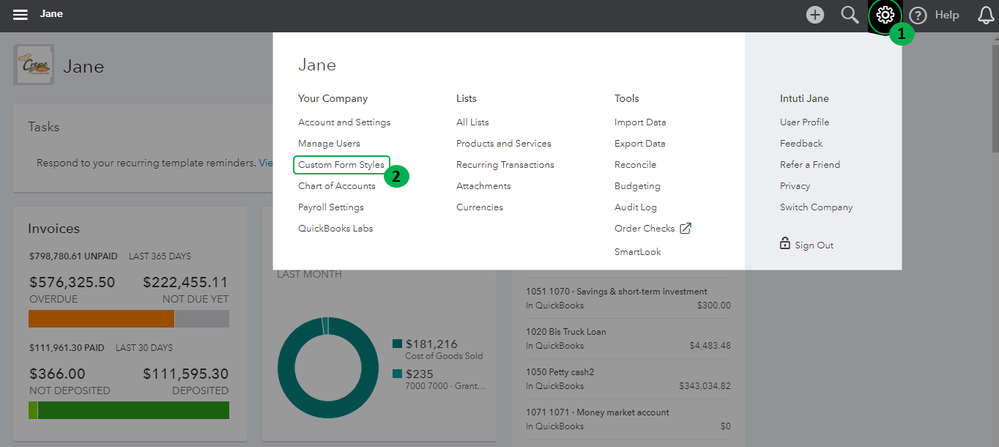The height and width of the screenshot is (447, 999).
Task: Select Import Data tool
Action: tap(640, 122)
